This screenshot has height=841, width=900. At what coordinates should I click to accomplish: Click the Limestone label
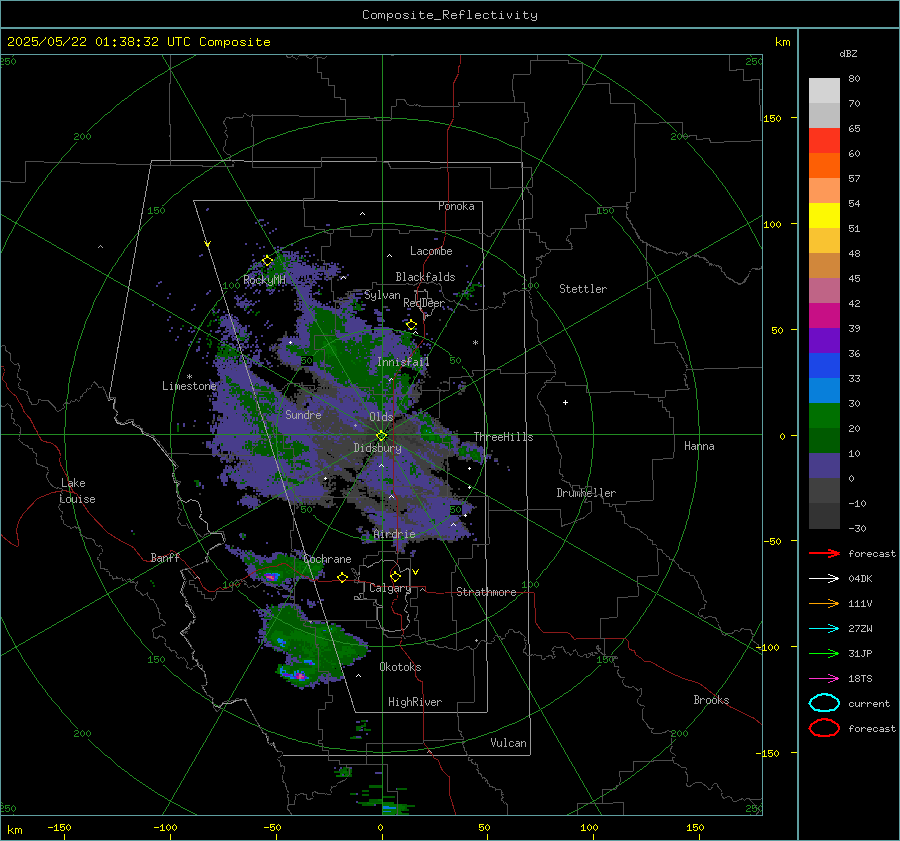(x=189, y=386)
